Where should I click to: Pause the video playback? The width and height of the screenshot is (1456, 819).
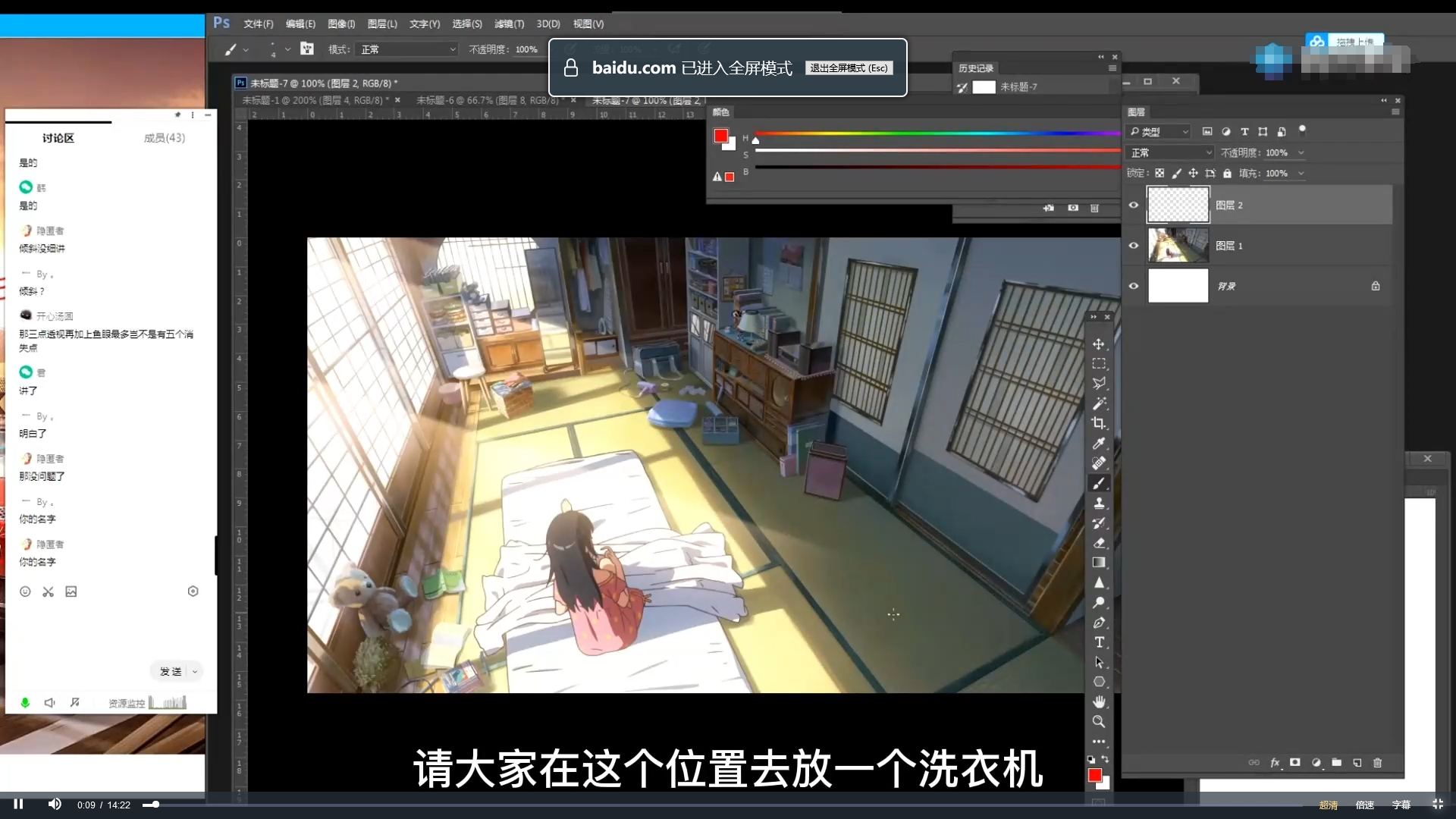19,804
